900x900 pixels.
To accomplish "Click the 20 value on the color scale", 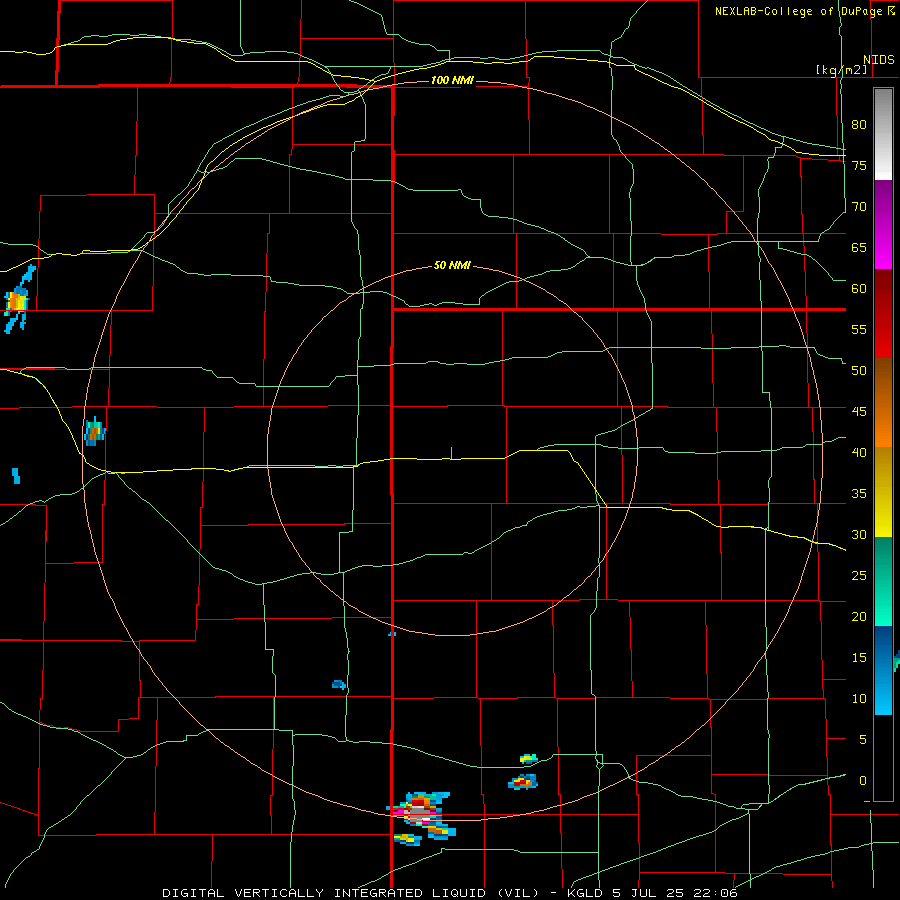I will point(859,617).
